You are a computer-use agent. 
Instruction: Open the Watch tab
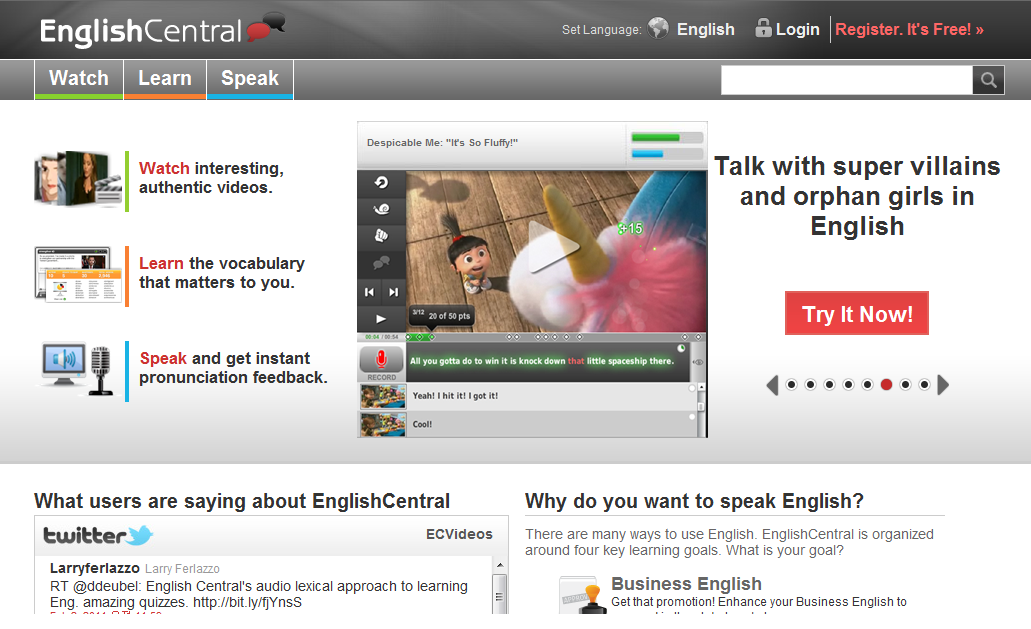tap(79, 79)
